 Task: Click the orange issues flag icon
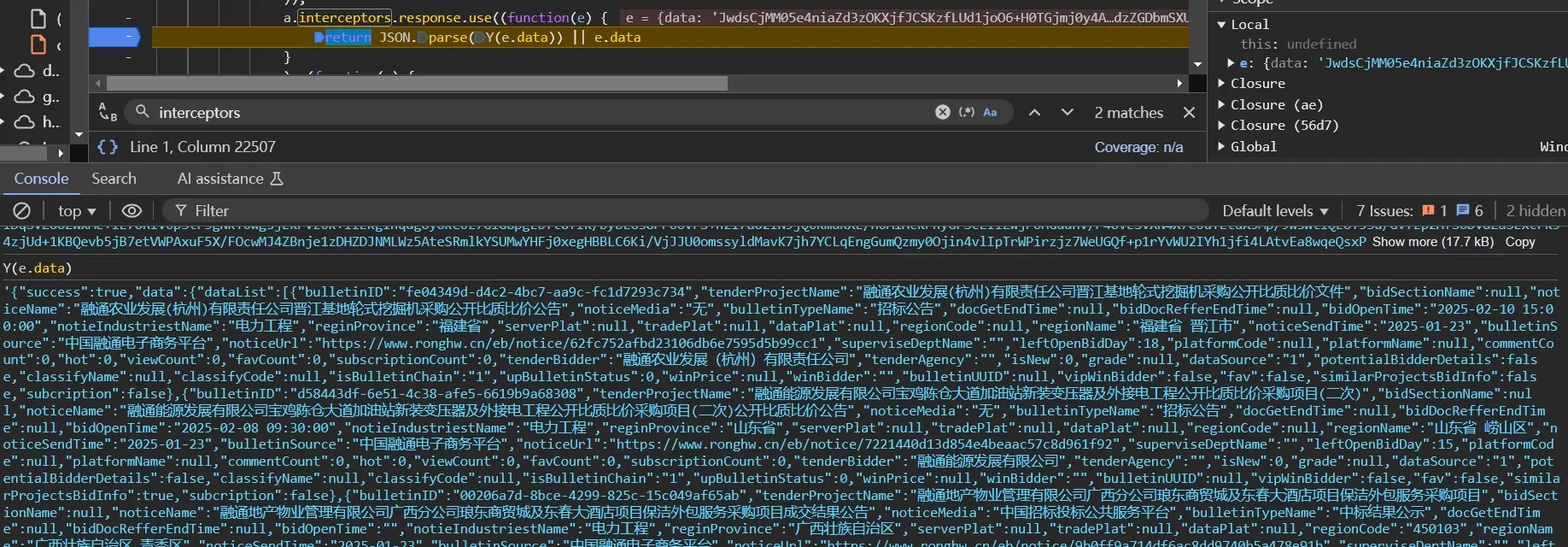(x=1428, y=210)
